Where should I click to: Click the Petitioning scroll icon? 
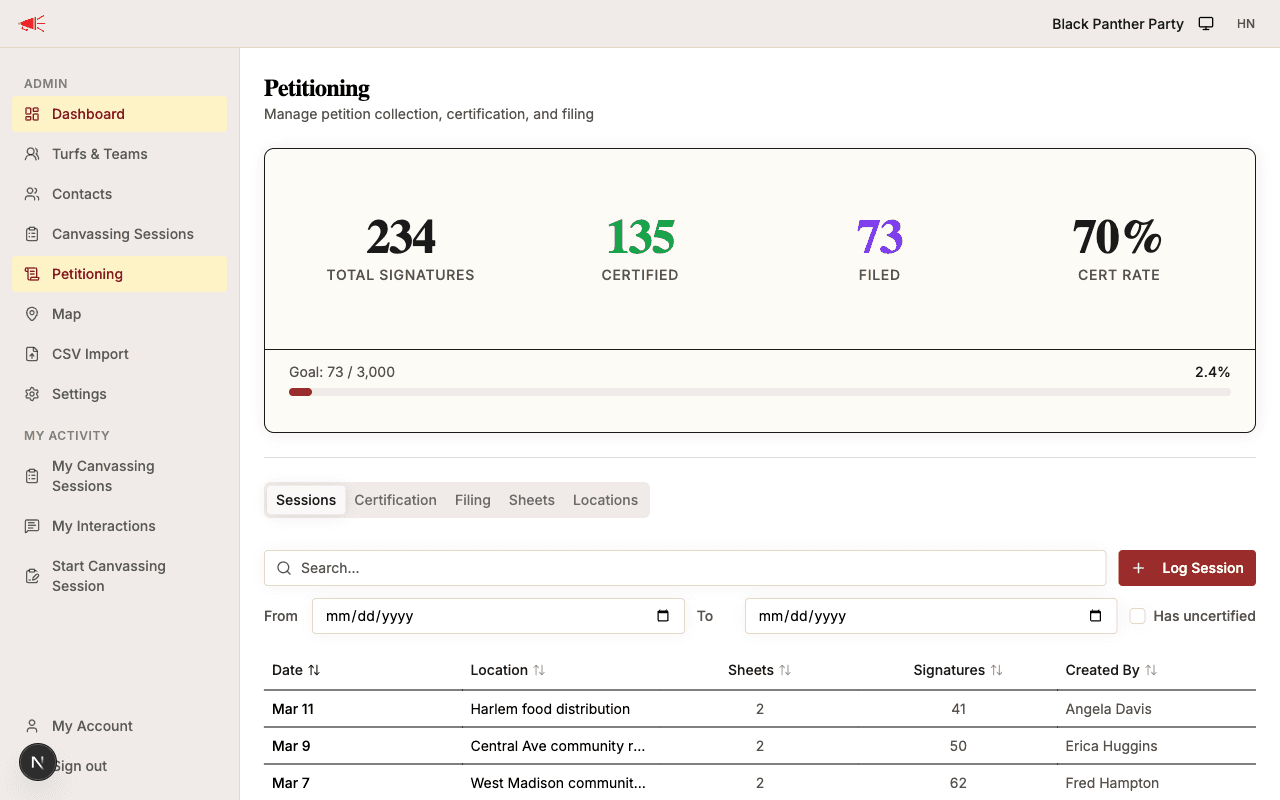pos(32,274)
